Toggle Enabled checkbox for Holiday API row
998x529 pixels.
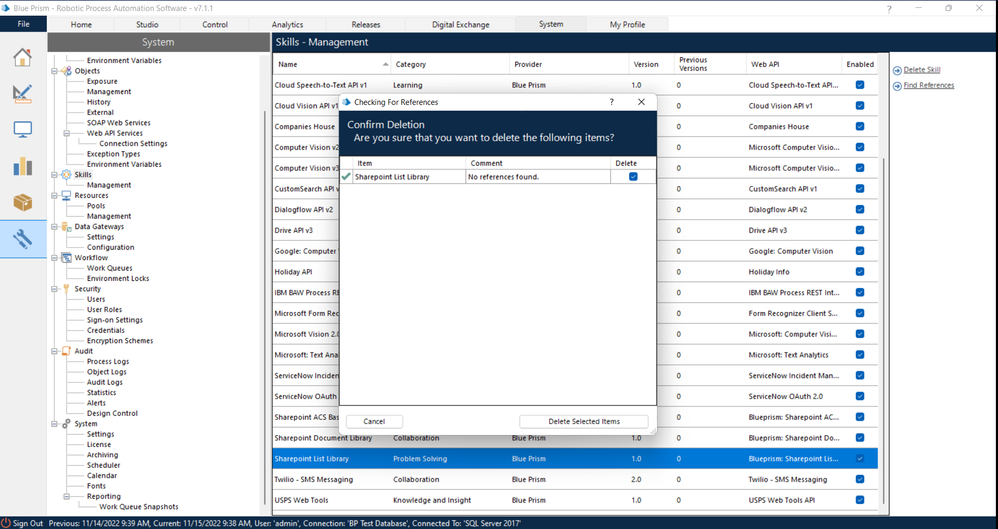point(860,272)
